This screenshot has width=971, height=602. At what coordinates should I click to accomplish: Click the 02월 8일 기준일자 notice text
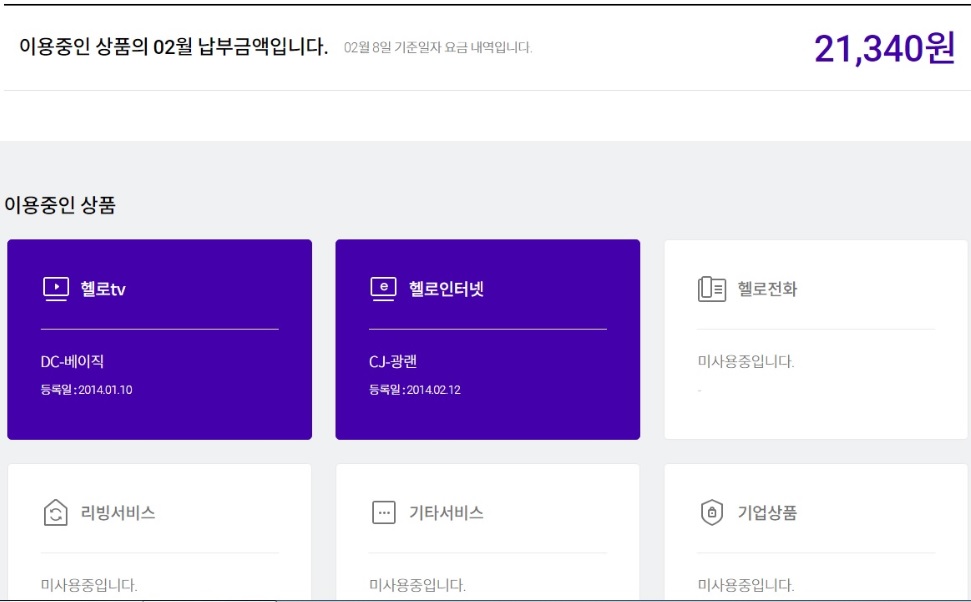pyautogui.click(x=438, y=48)
